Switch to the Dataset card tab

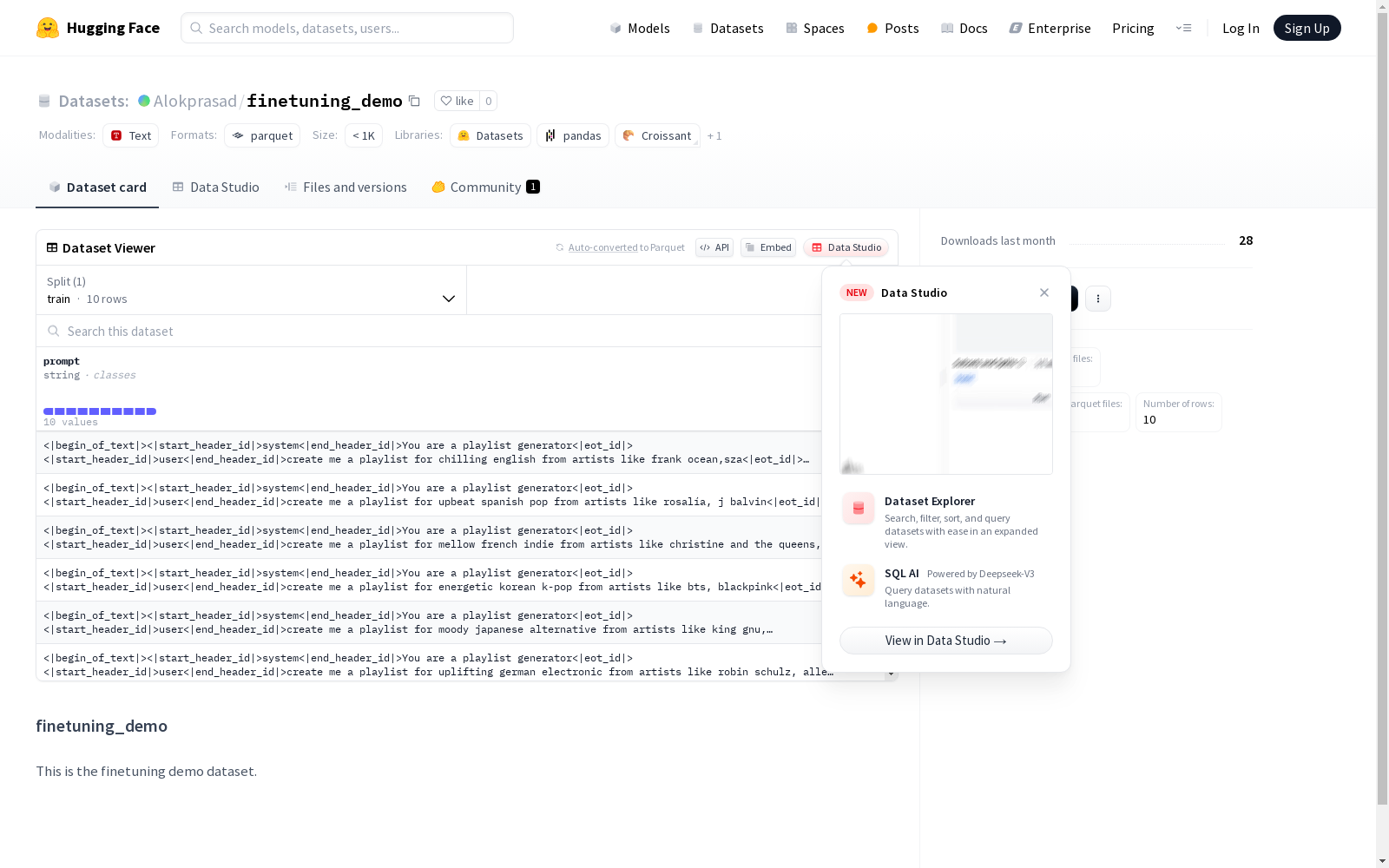tap(97, 187)
